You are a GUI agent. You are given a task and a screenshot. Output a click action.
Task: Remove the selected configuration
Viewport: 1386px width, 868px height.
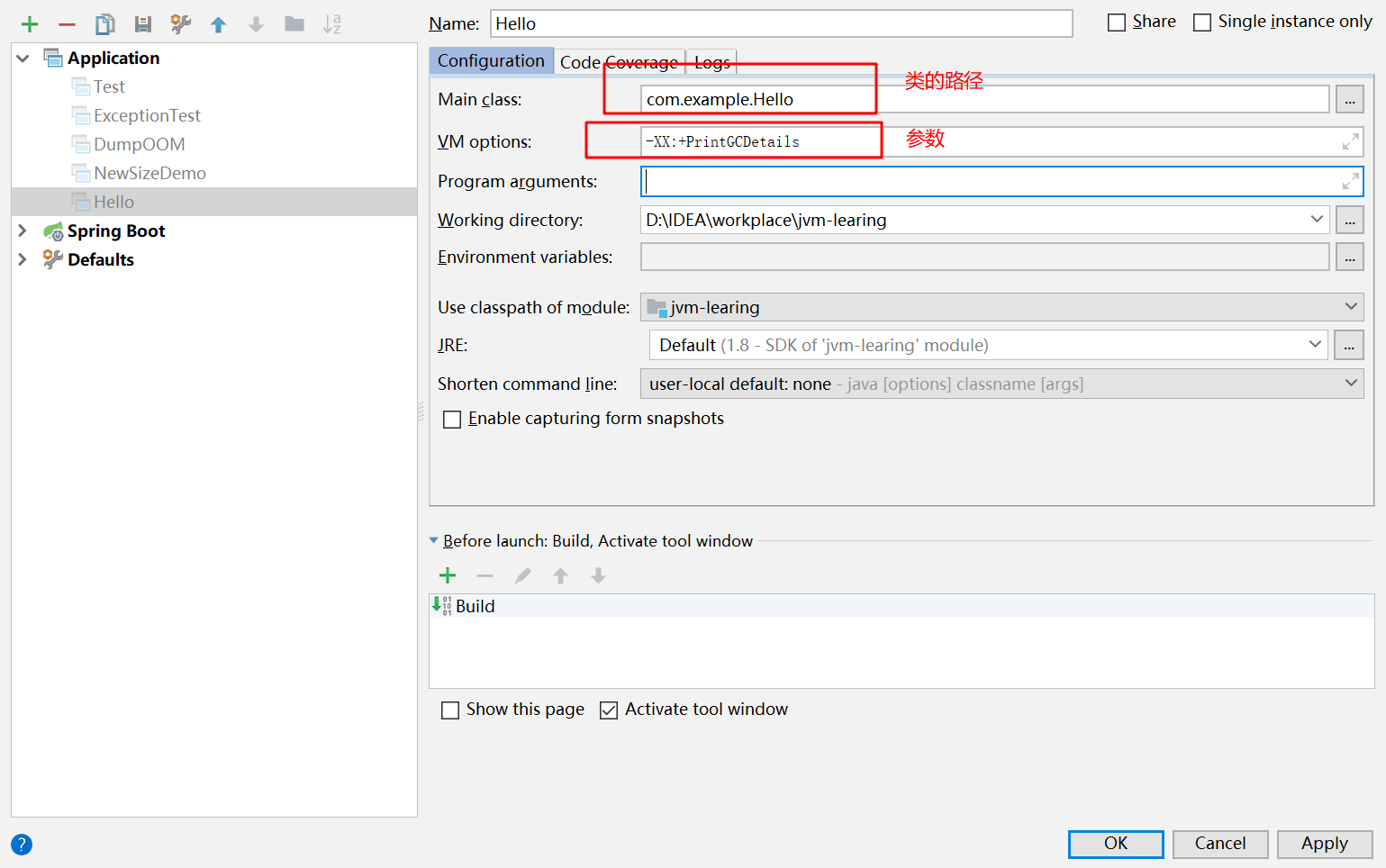pyautogui.click(x=68, y=24)
